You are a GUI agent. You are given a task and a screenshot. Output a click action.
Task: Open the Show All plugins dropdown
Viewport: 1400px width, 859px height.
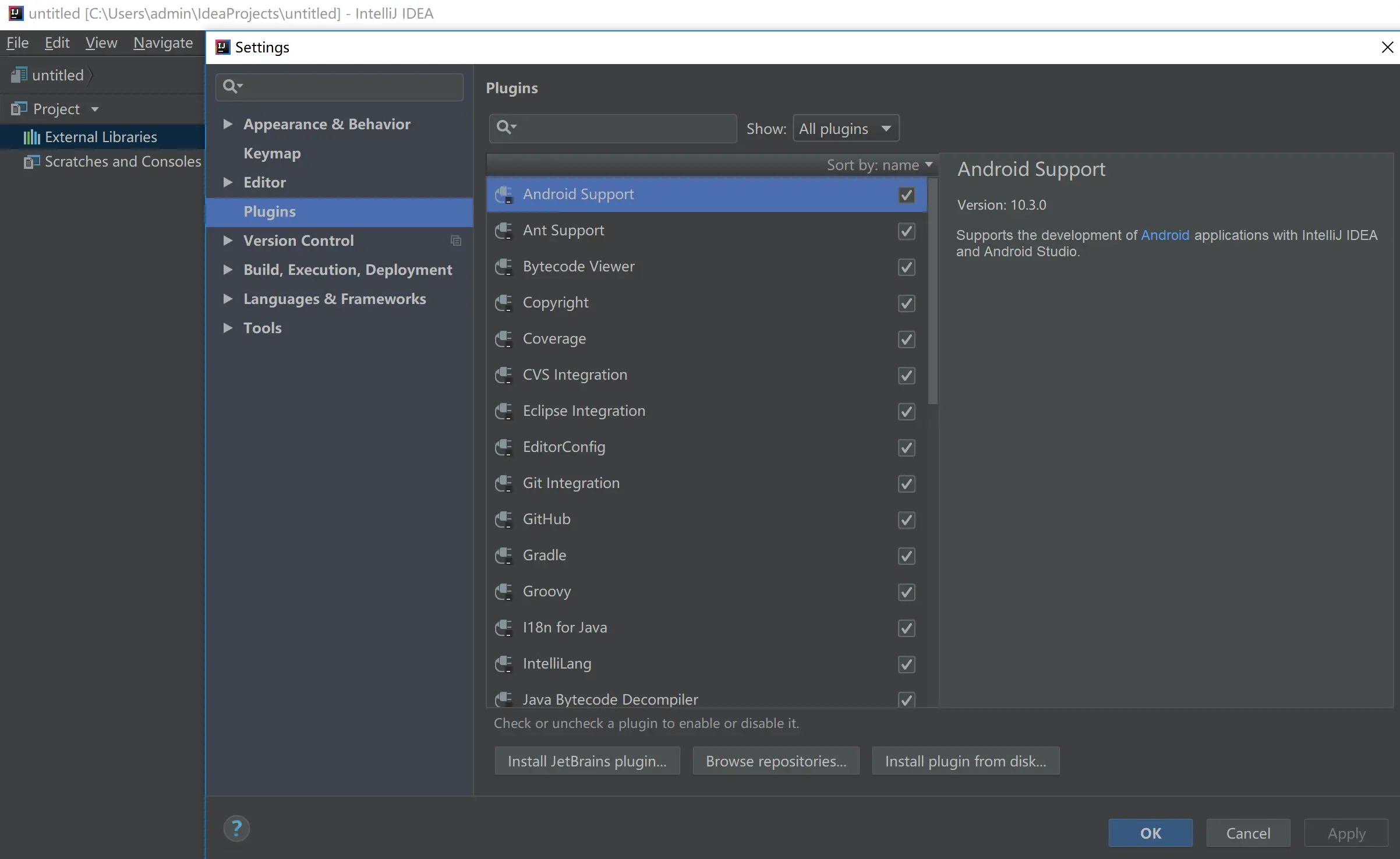(x=846, y=129)
